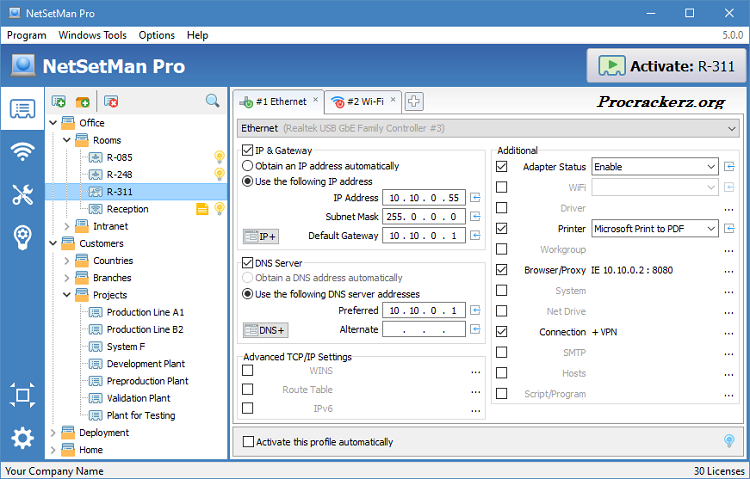Screen dimensions: 750x479
Task: Enable the WINS checkbox
Action: (247, 371)
